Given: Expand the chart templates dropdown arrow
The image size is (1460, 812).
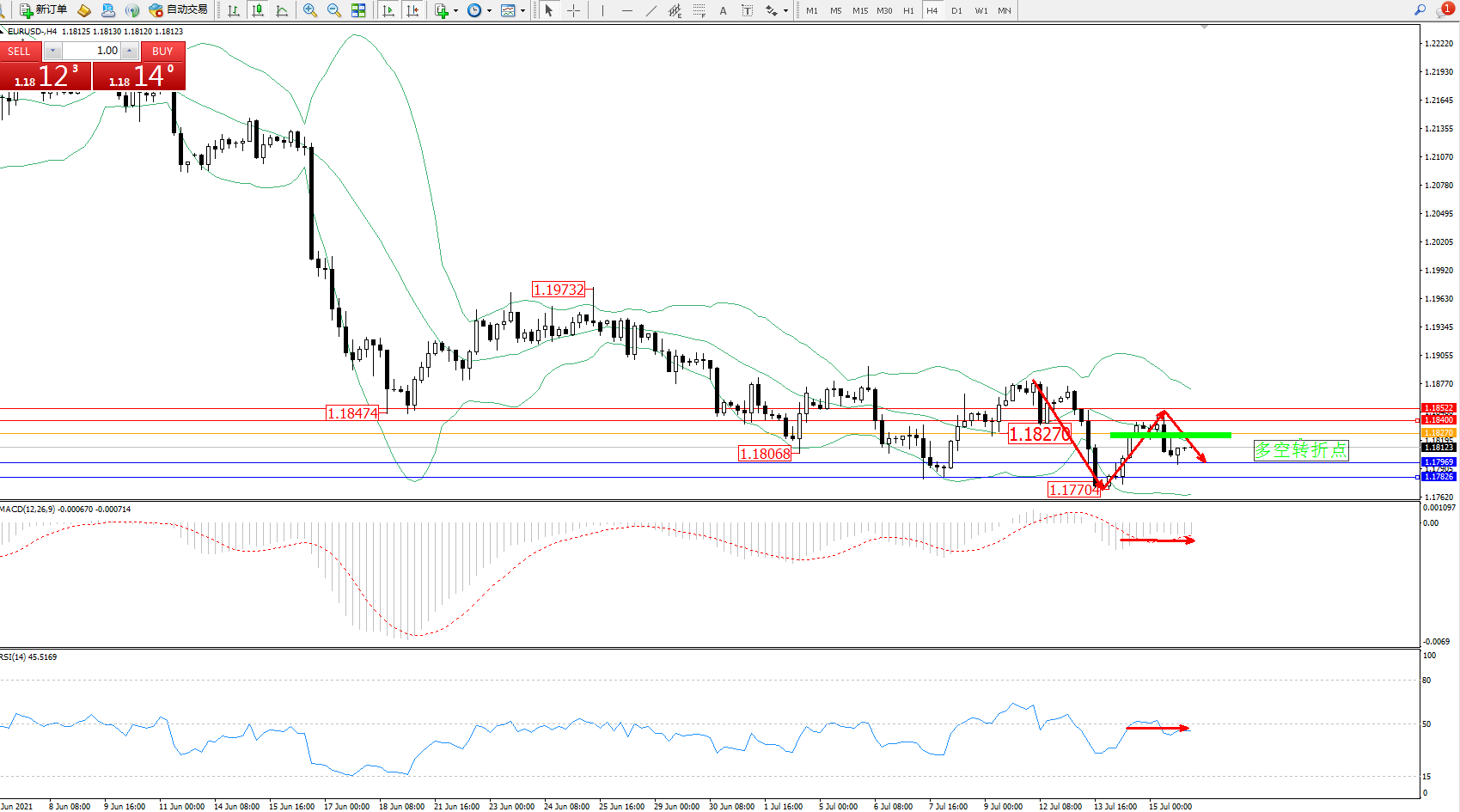Looking at the screenshot, I should coord(522,11).
